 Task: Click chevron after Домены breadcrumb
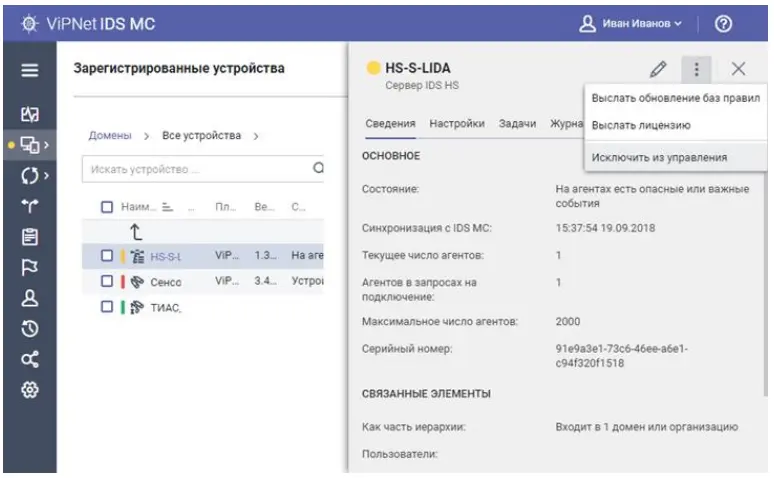146,136
